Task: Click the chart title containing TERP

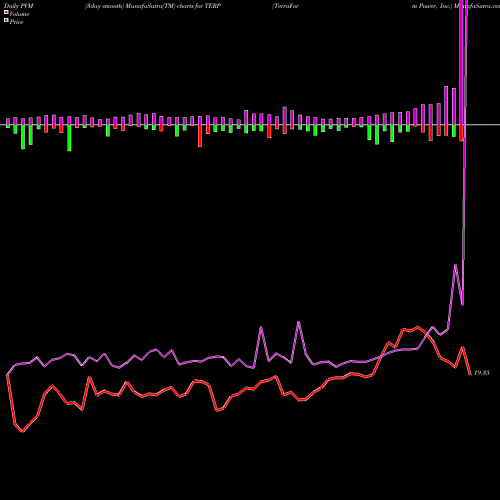Action: 153,6
